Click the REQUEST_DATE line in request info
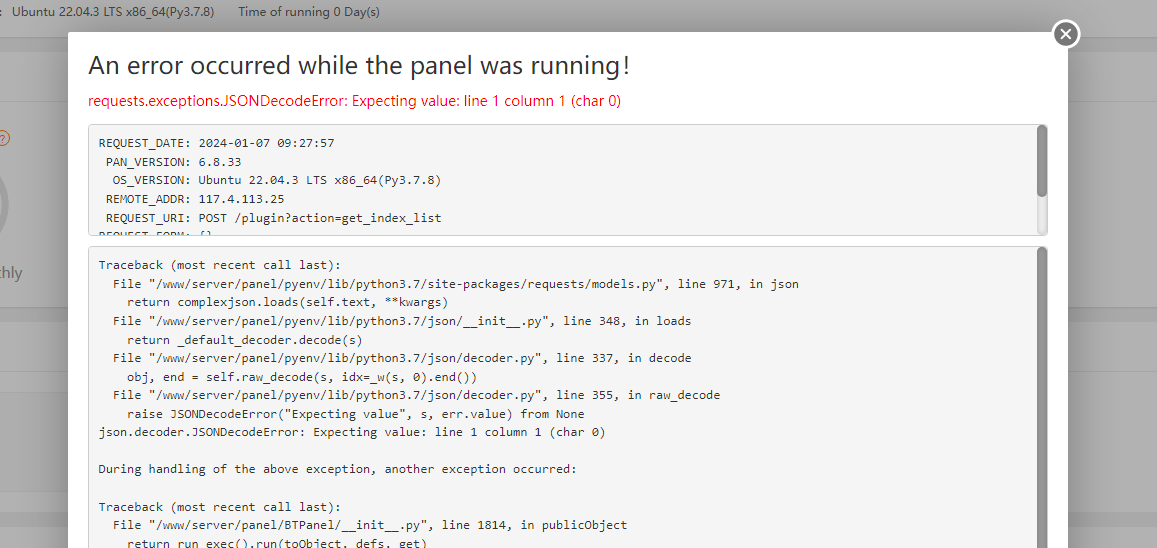 [216, 143]
